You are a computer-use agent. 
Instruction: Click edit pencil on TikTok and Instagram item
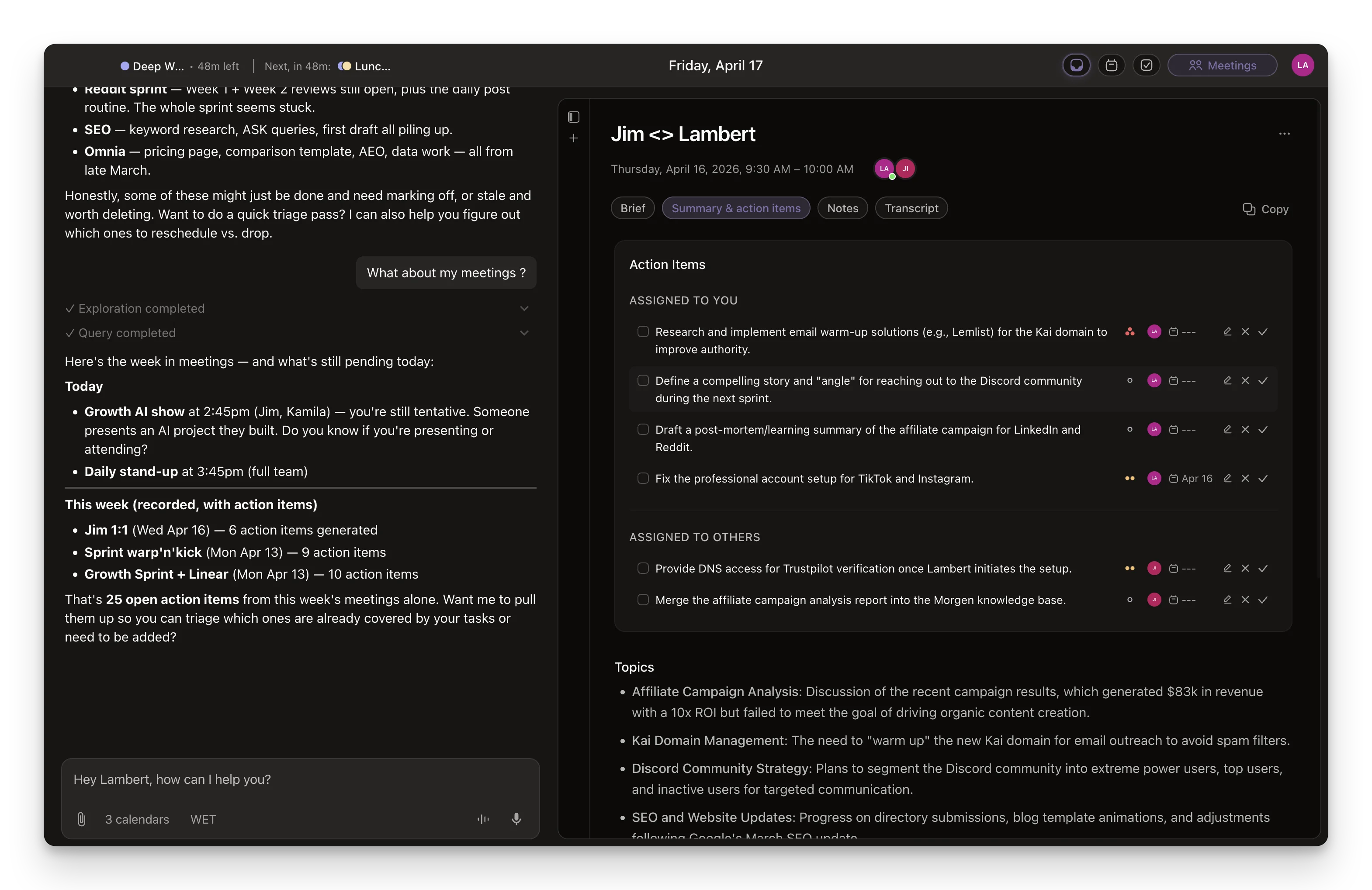click(x=1227, y=478)
